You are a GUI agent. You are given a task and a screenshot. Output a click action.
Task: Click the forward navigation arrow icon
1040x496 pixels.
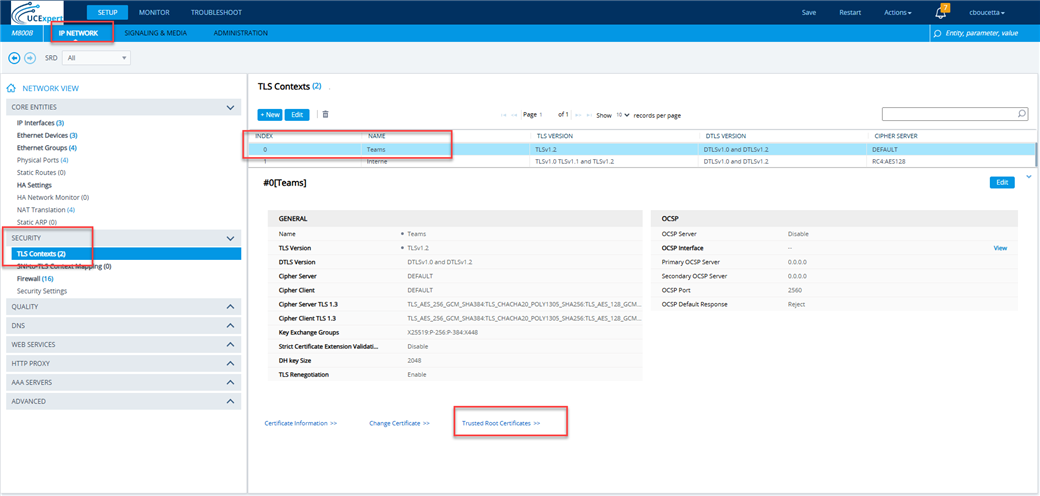pos(30,58)
